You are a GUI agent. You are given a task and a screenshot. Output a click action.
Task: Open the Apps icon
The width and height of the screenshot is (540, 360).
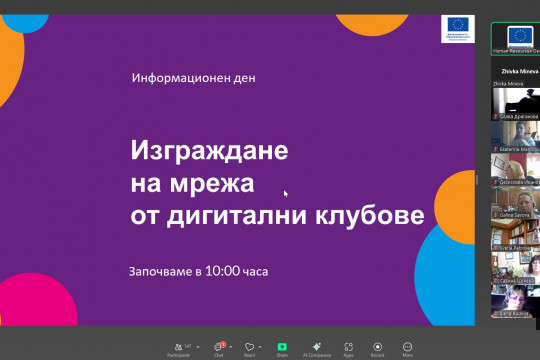[348, 347]
